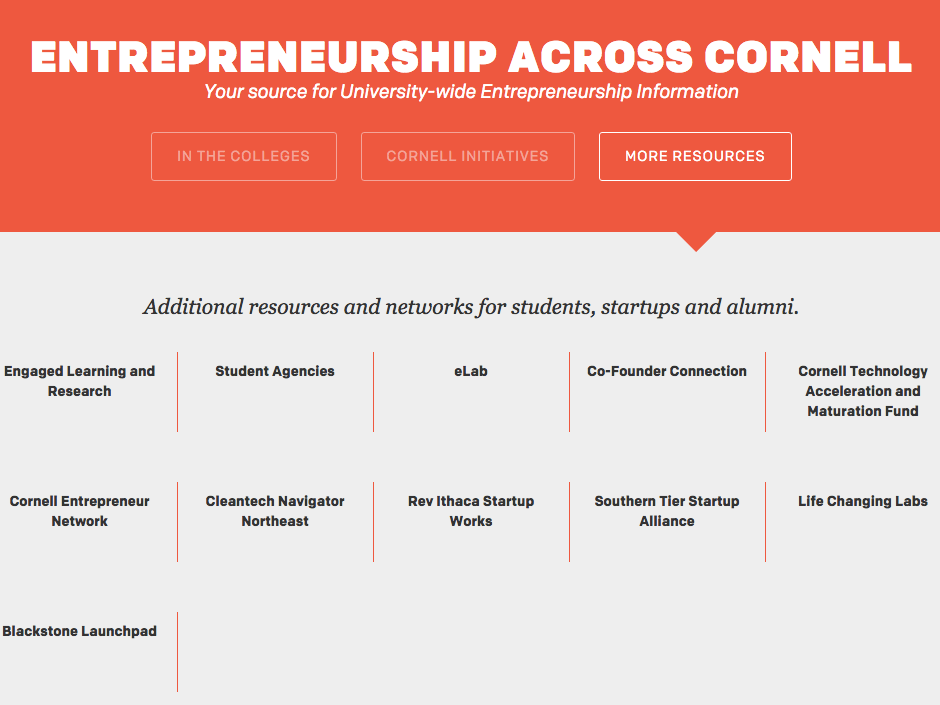Visit the Blackstone Launchpad link
Viewport: 940px width, 705px height.
[80, 631]
